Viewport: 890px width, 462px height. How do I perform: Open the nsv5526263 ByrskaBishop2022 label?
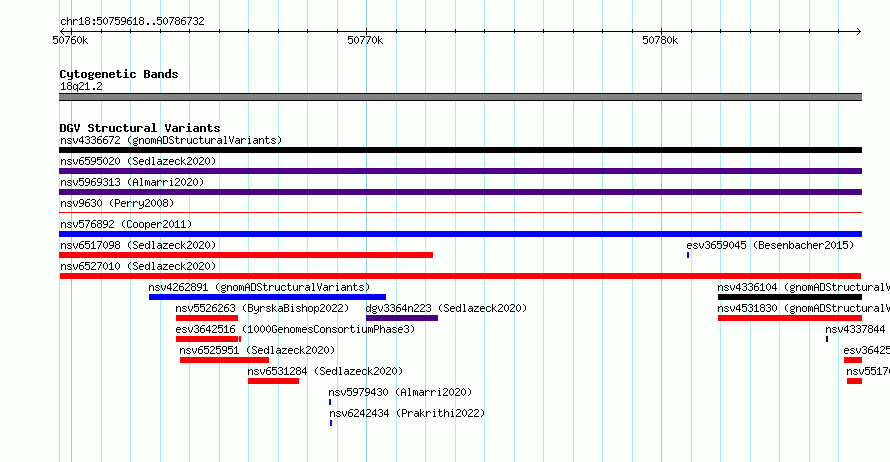coord(262,308)
